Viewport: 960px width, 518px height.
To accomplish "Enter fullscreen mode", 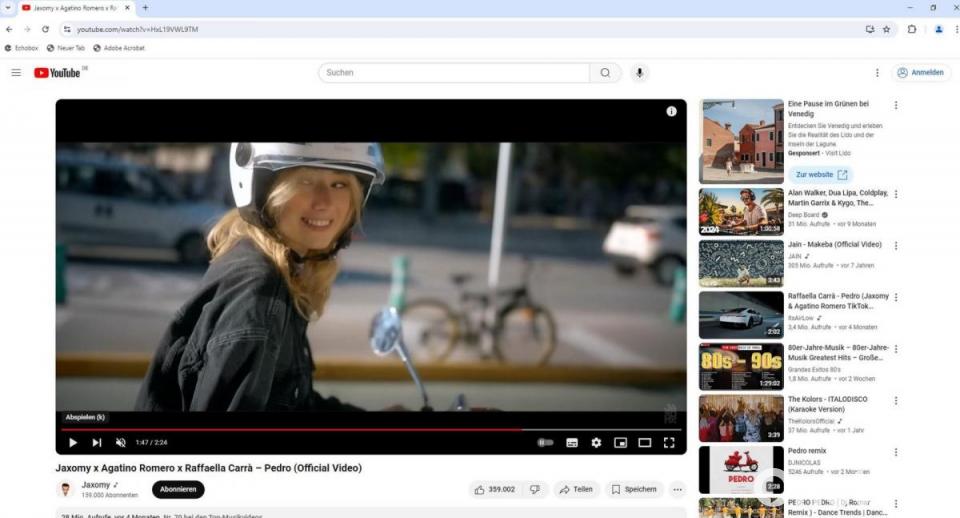I will pos(669,442).
